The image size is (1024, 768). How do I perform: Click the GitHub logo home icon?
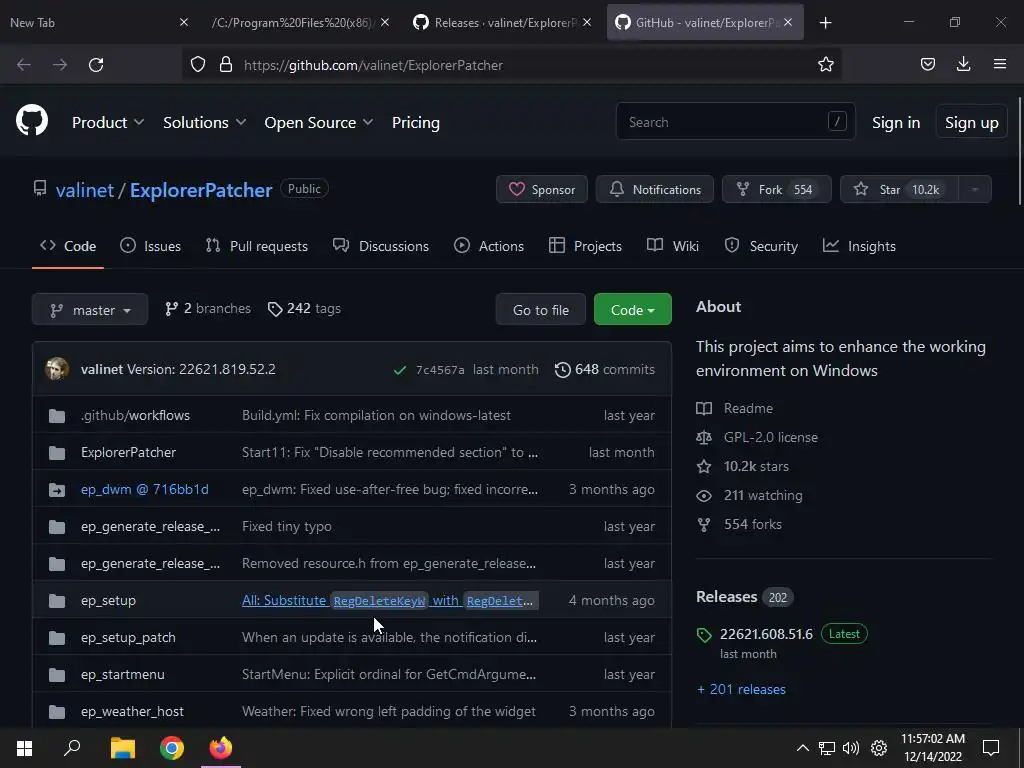tap(32, 121)
